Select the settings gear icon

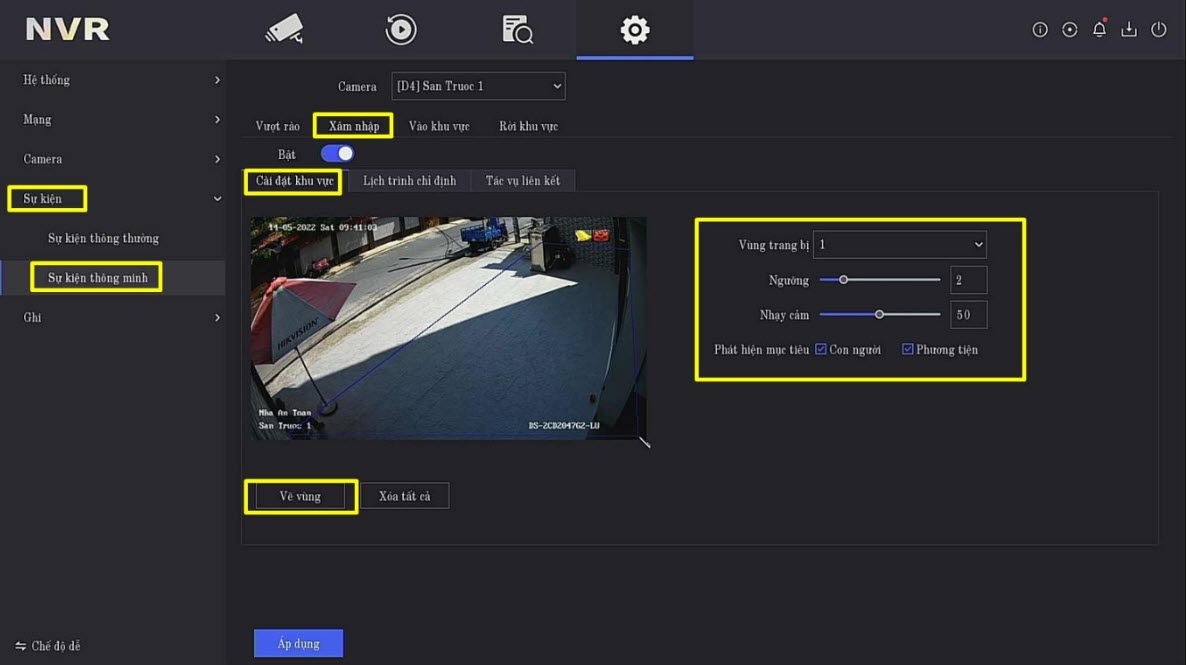click(x=635, y=30)
